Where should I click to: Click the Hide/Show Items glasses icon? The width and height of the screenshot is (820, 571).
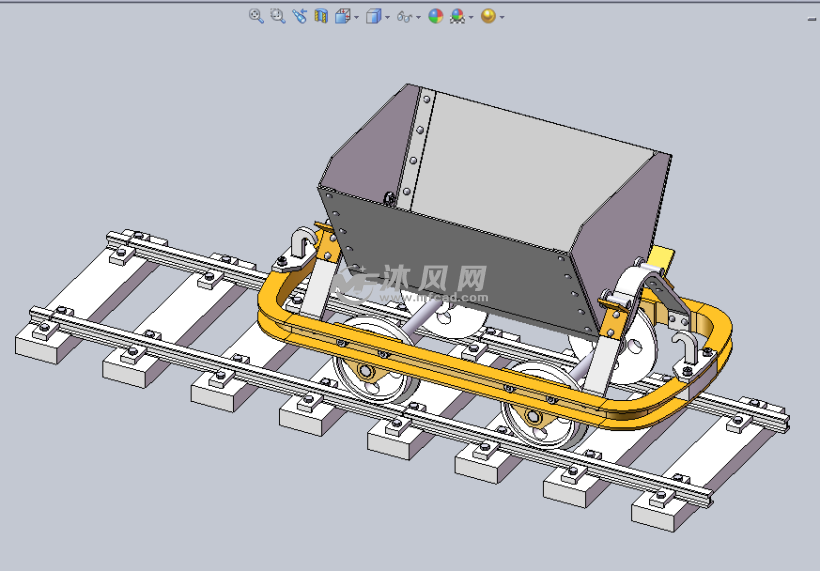403,17
